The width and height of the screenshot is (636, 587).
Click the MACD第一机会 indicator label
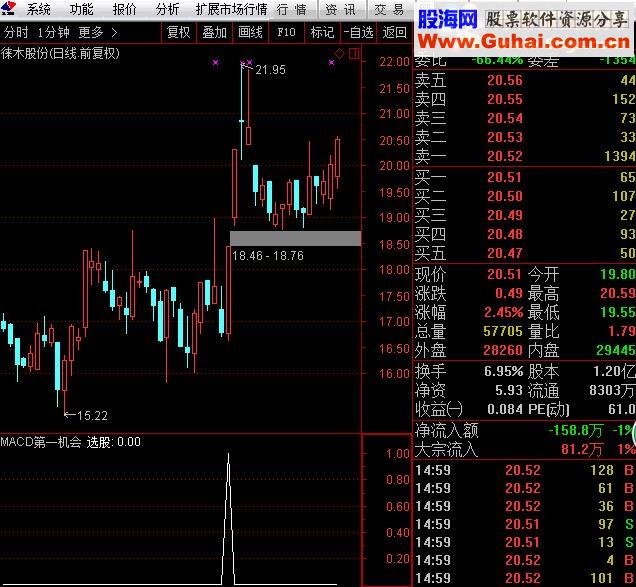41,442
